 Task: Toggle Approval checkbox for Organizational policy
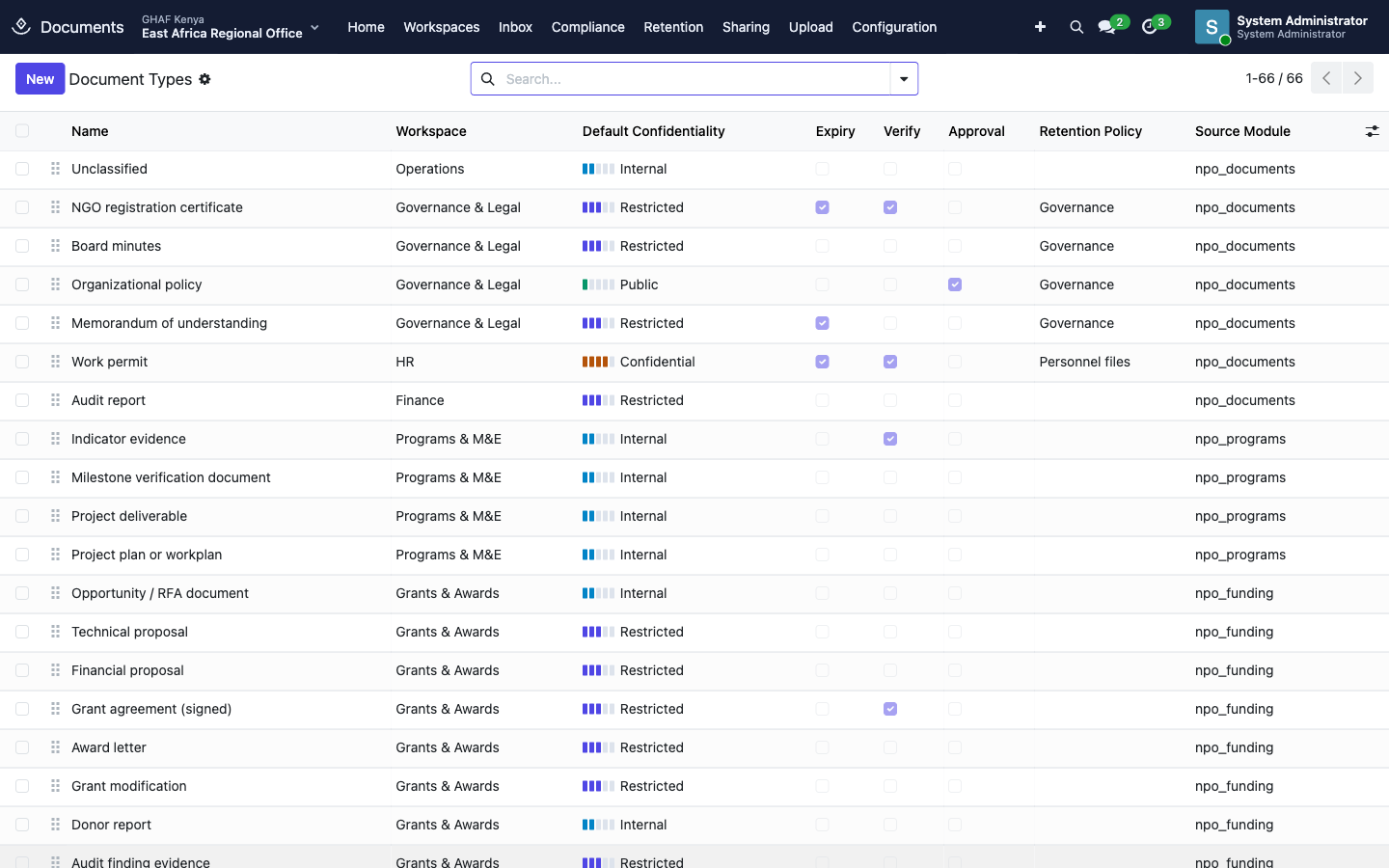pos(955,285)
